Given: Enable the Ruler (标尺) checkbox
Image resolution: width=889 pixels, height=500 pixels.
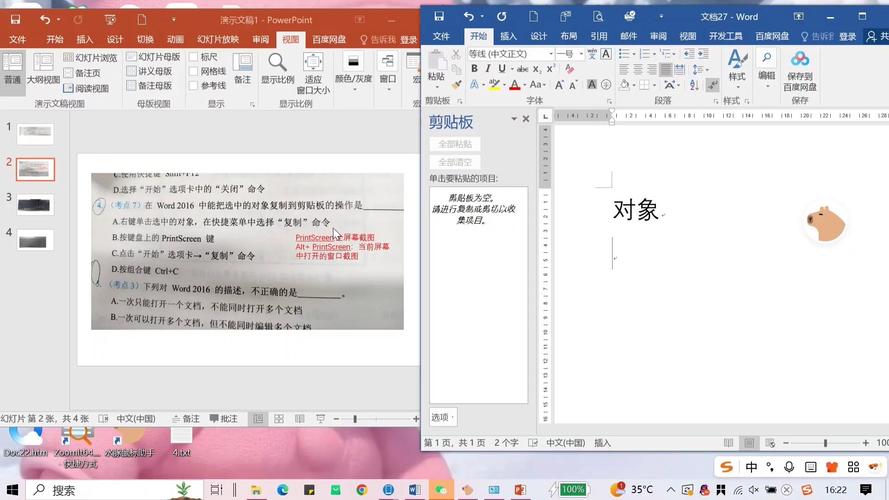Looking at the screenshot, I should [195, 58].
